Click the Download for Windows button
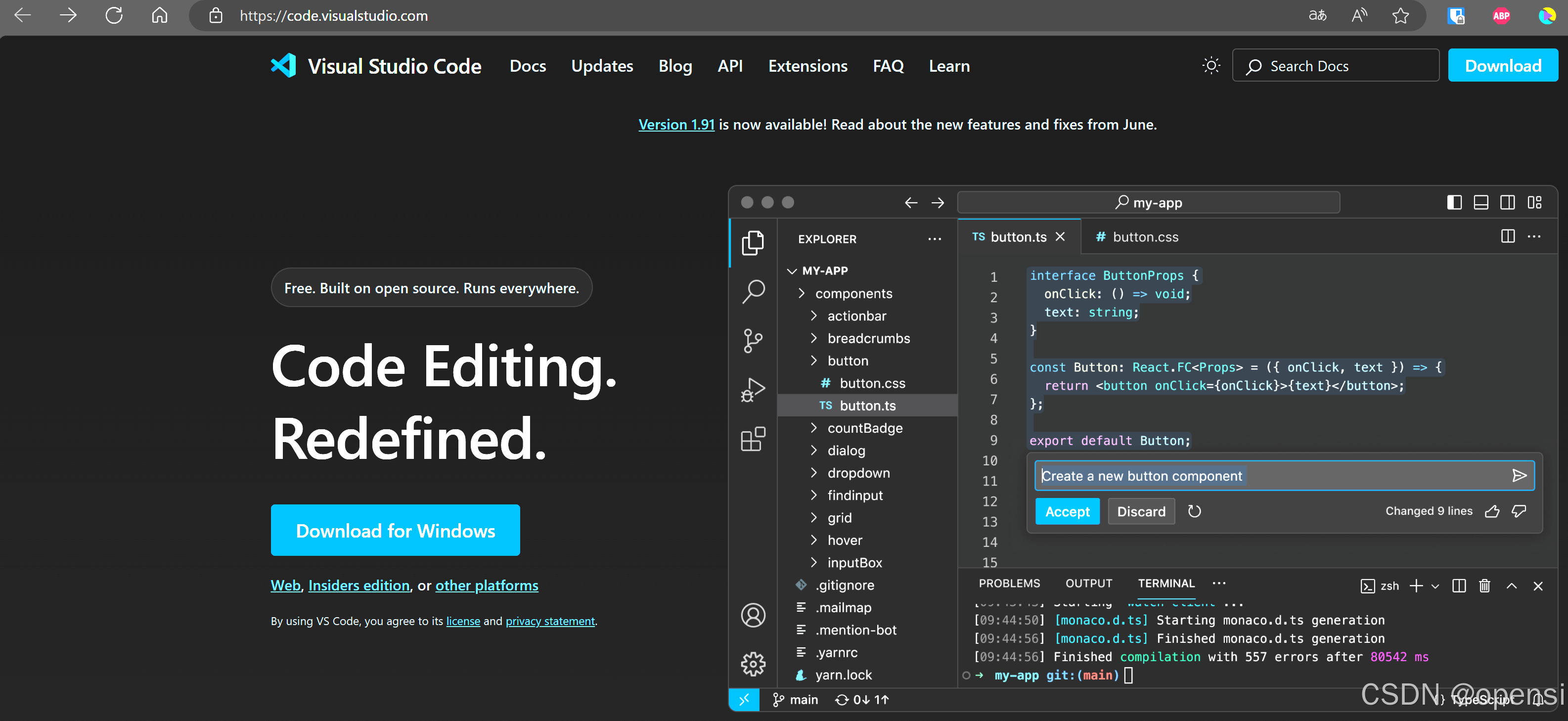This screenshot has height=721, width=1568. pos(395,531)
